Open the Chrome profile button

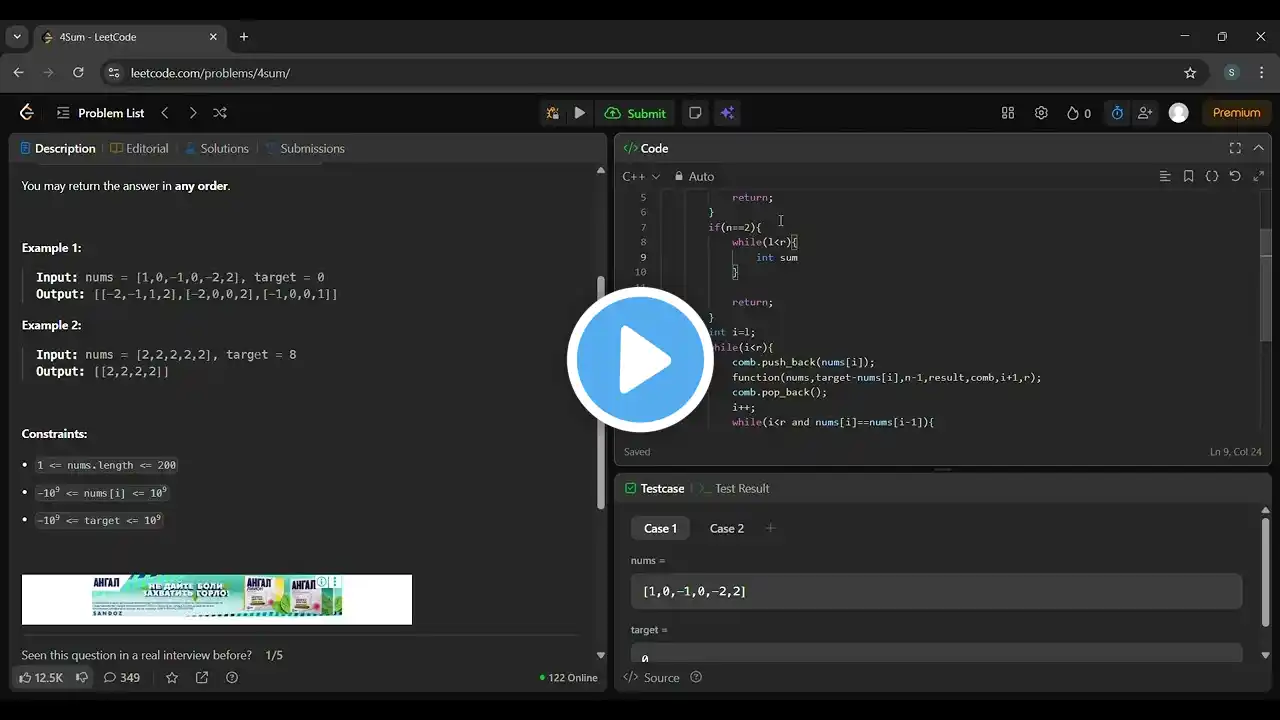pos(1231,73)
